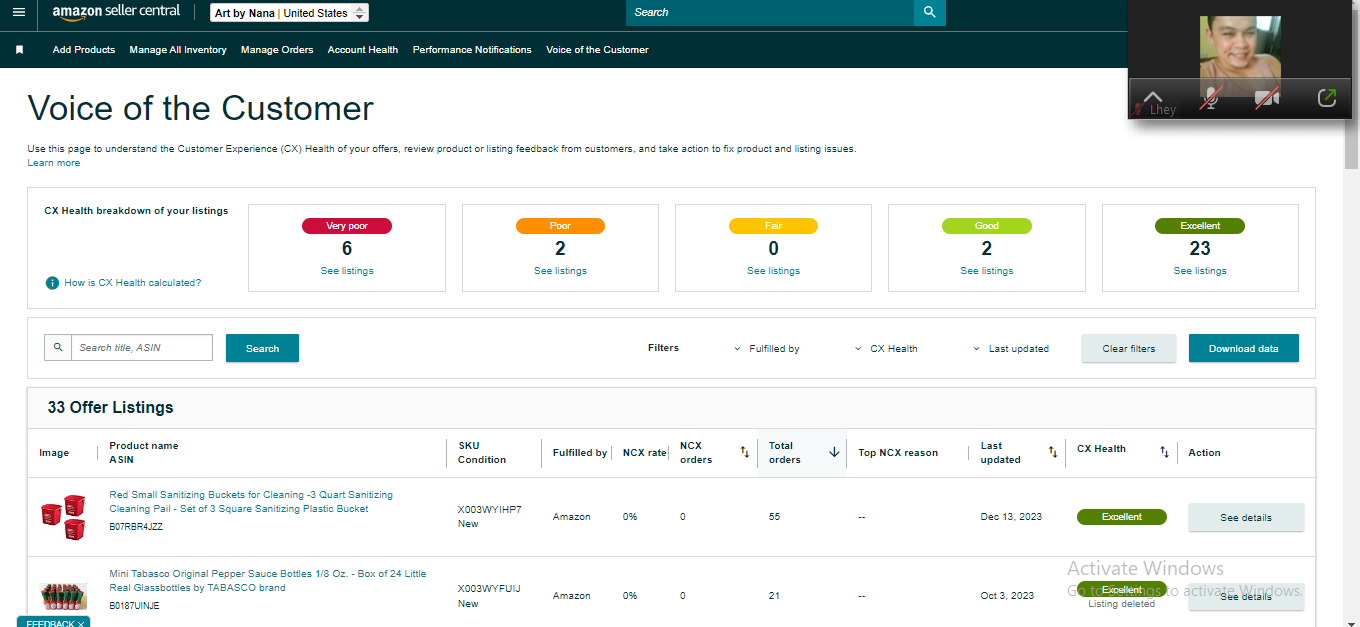This screenshot has height=627, width=1360.
Task: Open the Art by Nana store selector
Action: click(290, 13)
